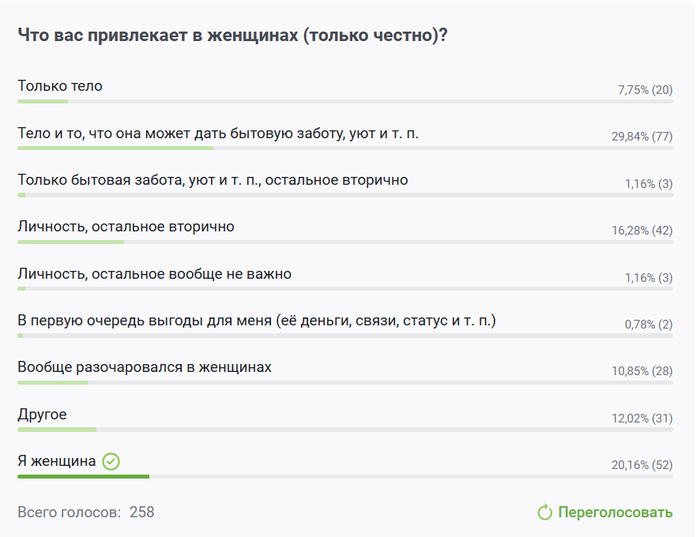The height and width of the screenshot is (537, 700).
Task: Click the 12,02% (31) result for "Другое"
Action: 642,418
